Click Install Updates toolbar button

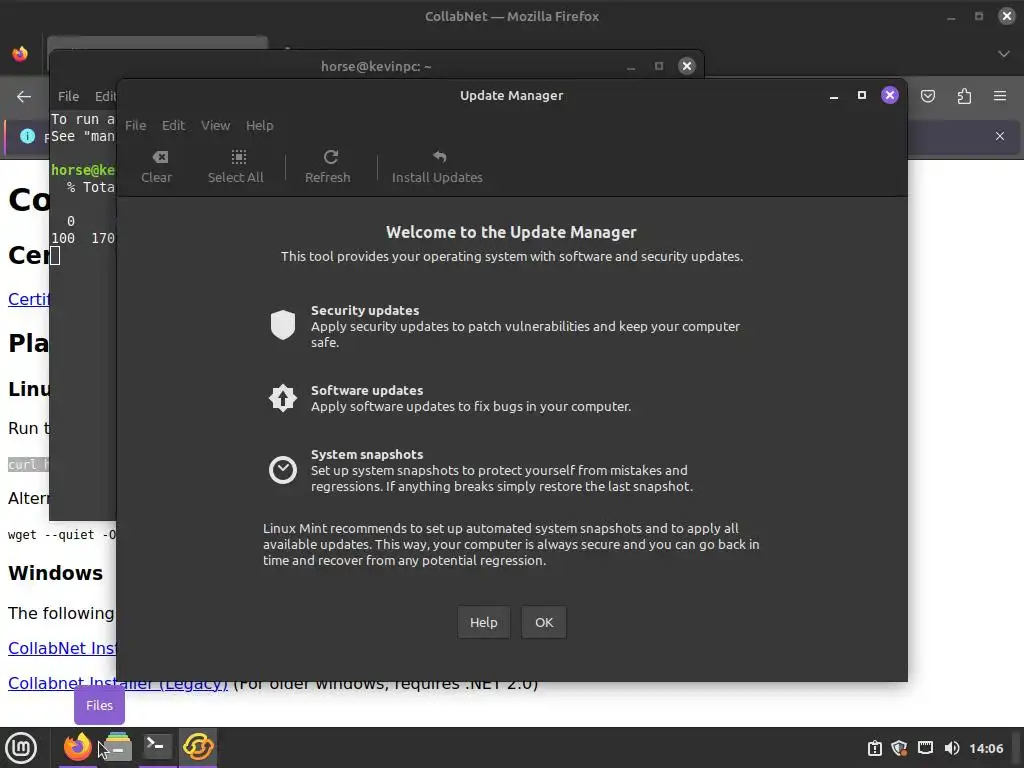tap(437, 167)
